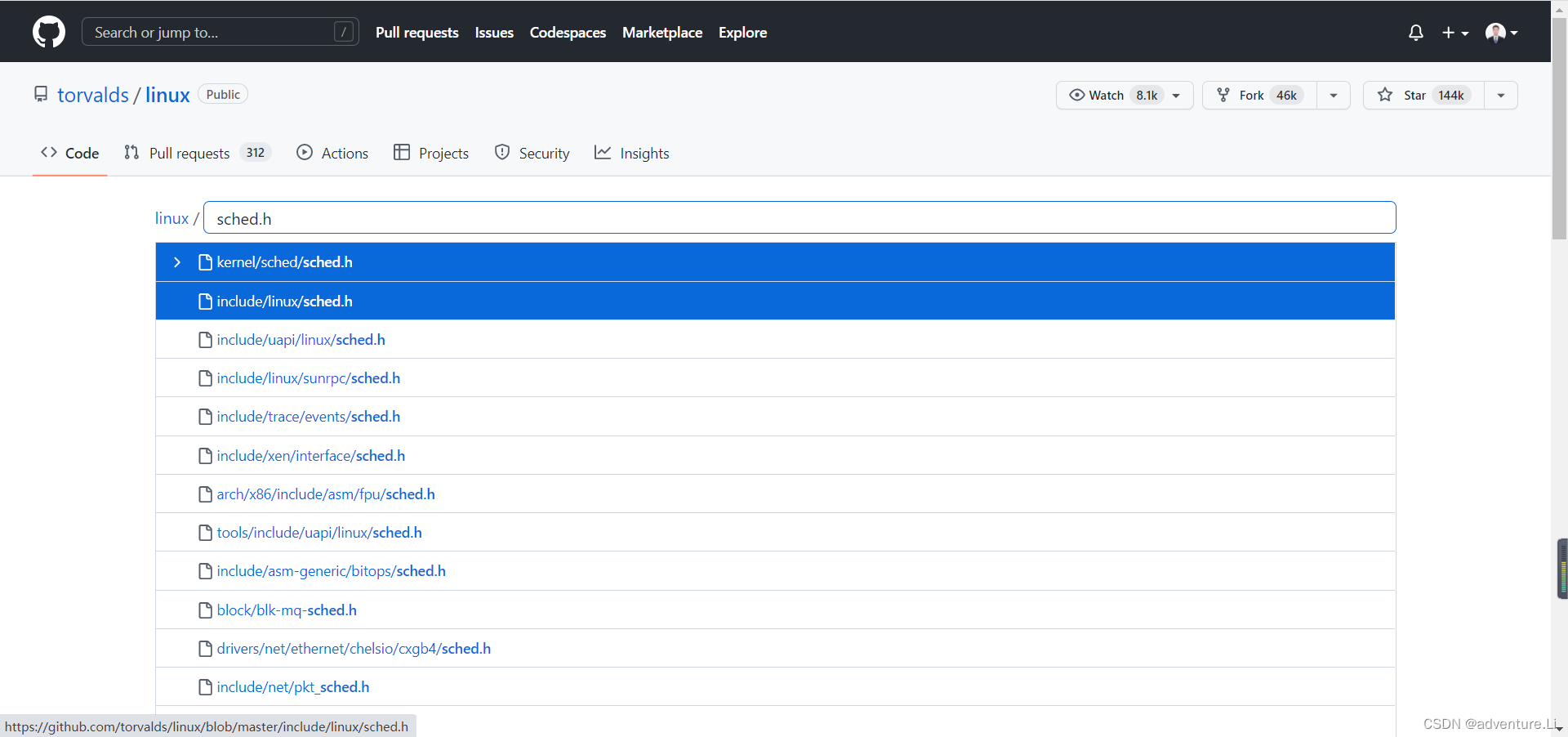Open tools/include/uapi/linux/sched.h result

(x=775, y=533)
